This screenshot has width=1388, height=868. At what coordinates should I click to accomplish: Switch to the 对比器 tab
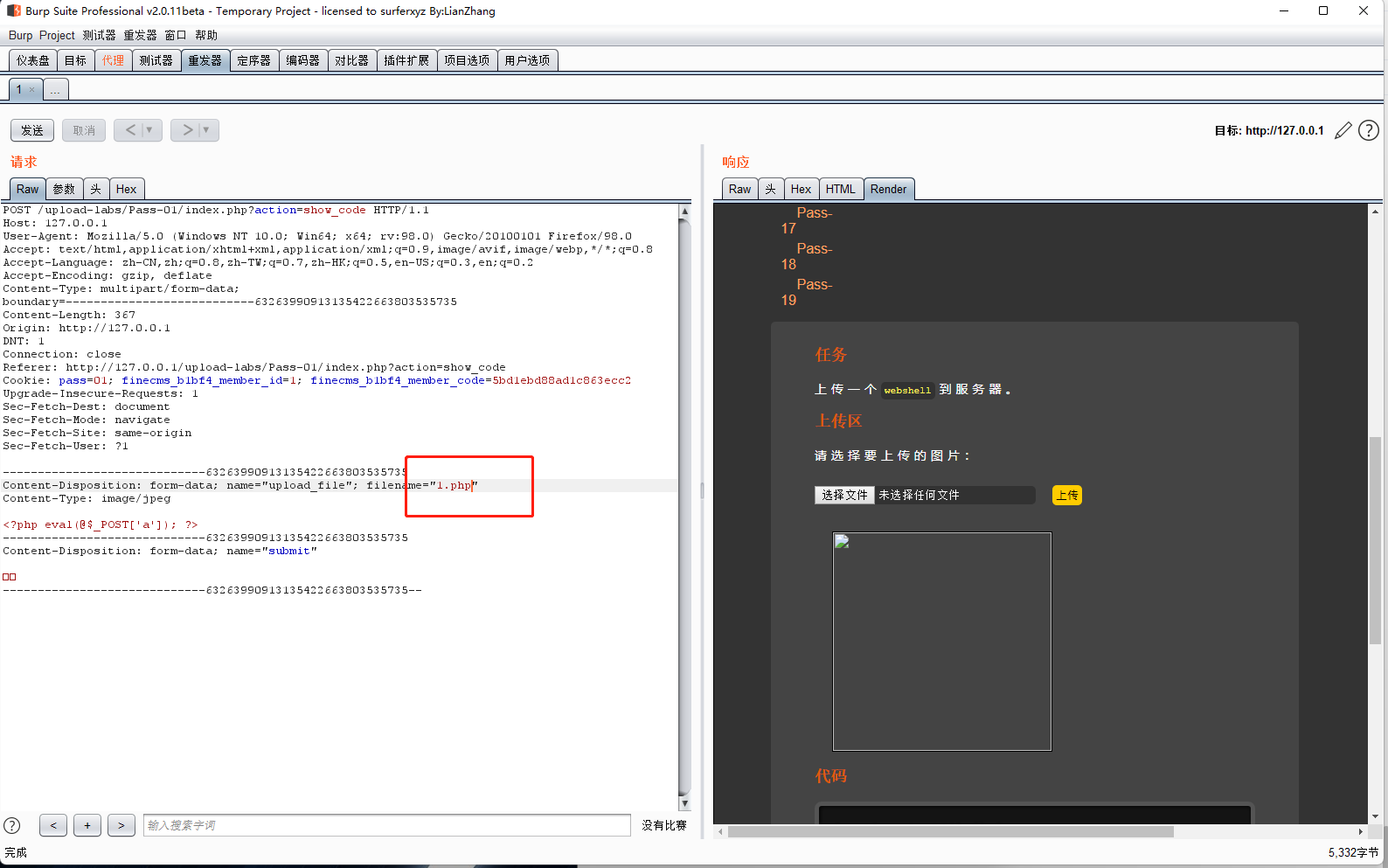352,60
